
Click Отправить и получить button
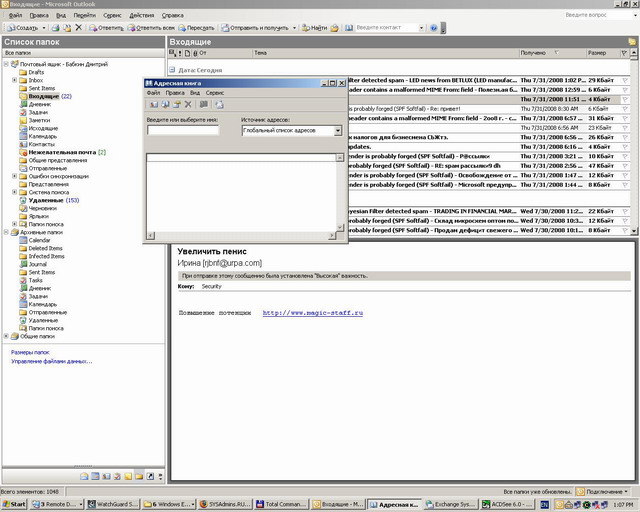[x=255, y=28]
